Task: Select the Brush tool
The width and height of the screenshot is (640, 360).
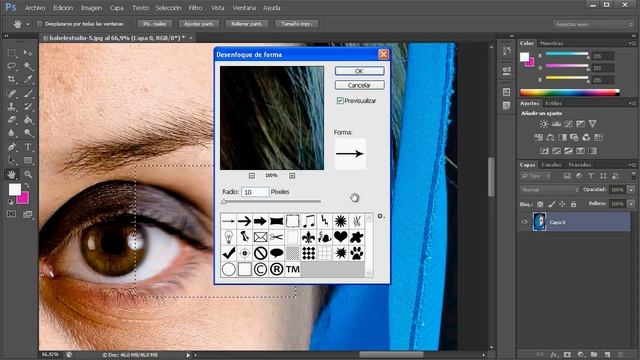Action: click(x=28, y=93)
